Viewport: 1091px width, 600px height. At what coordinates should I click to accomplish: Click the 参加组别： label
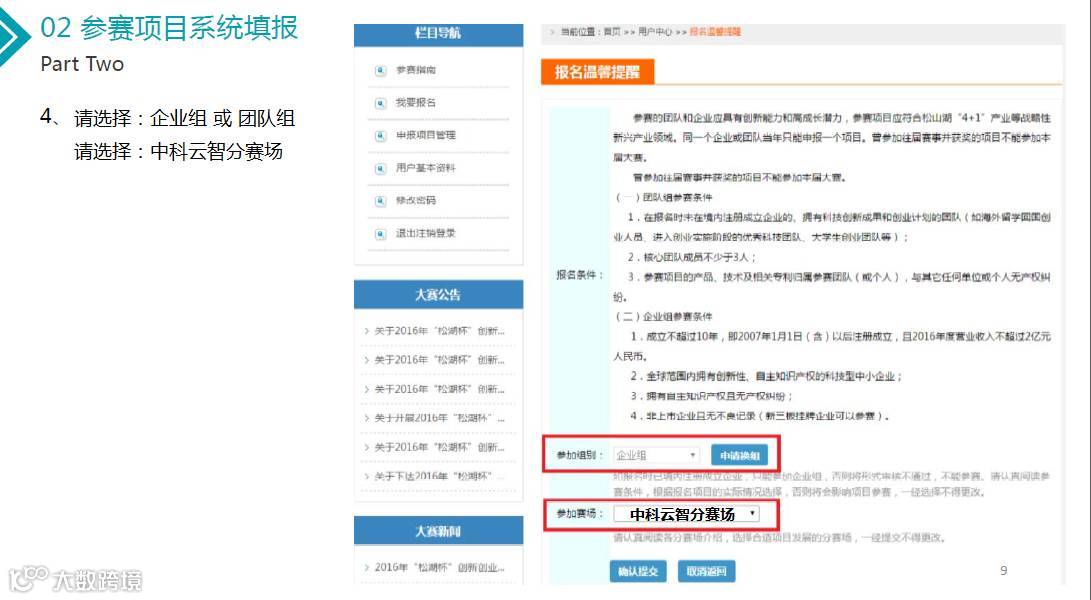(x=580, y=455)
